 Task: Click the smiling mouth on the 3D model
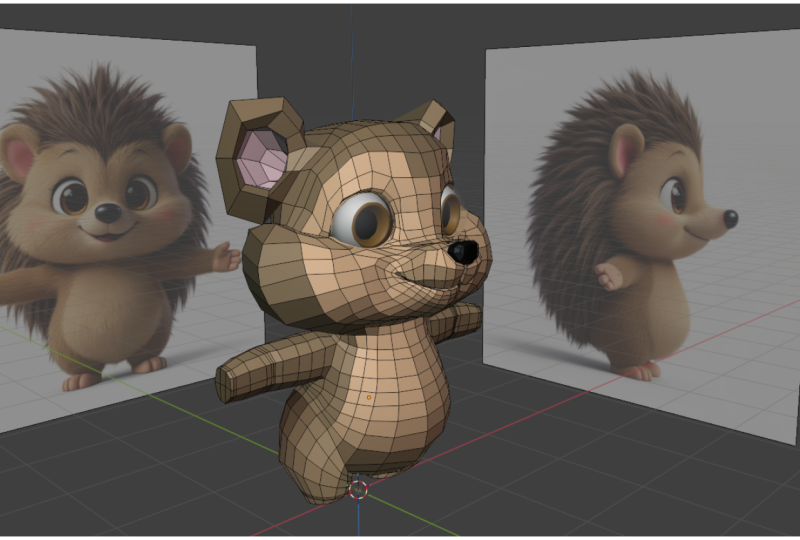pos(429,280)
